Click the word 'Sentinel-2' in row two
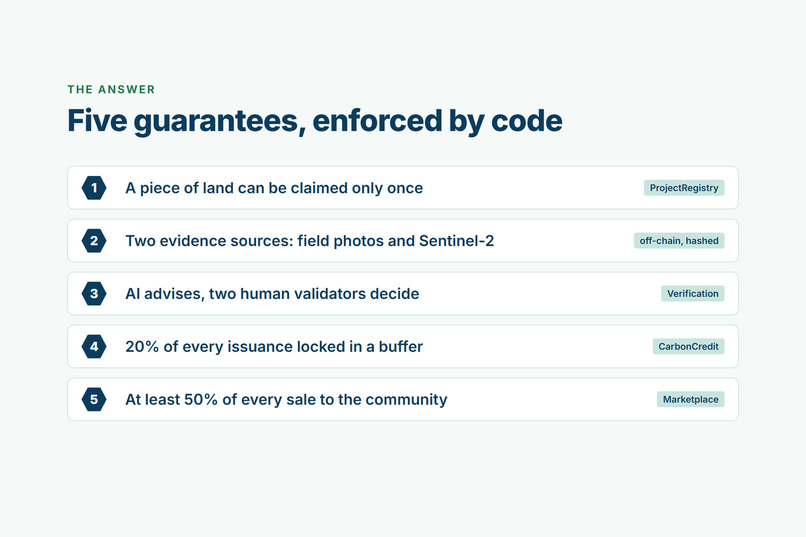The image size is (806, 537). [456, 241]
